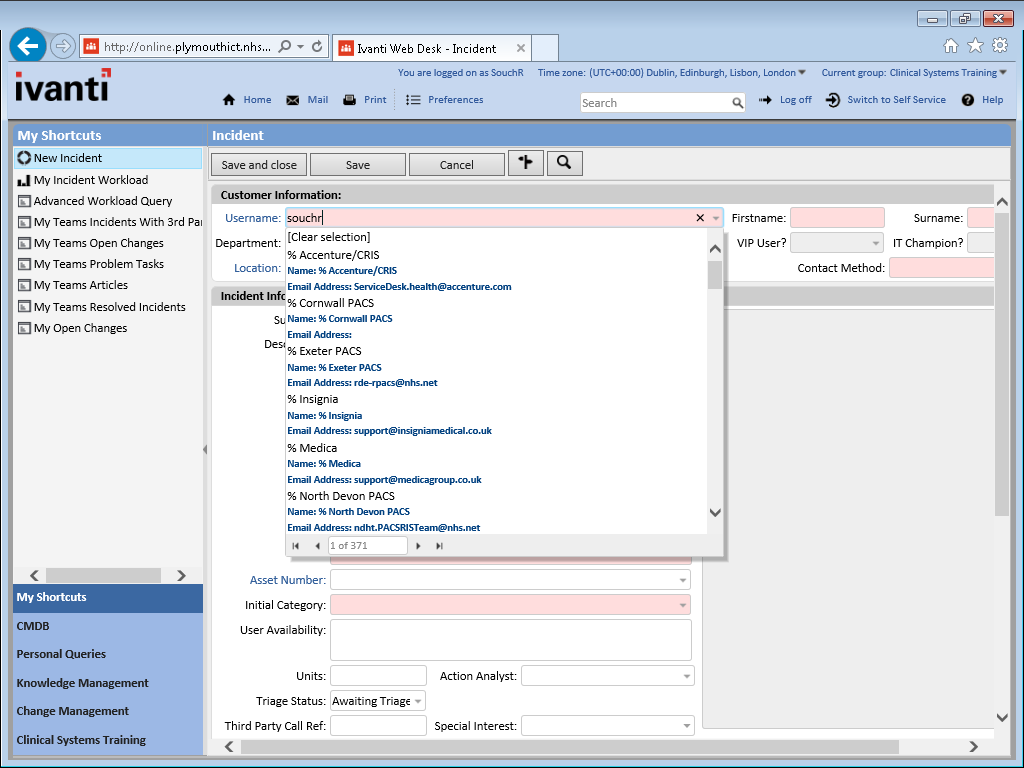Open the Knowledge Management navigation section
This screenshot has width=1024, height=768.
coord(108,682)
